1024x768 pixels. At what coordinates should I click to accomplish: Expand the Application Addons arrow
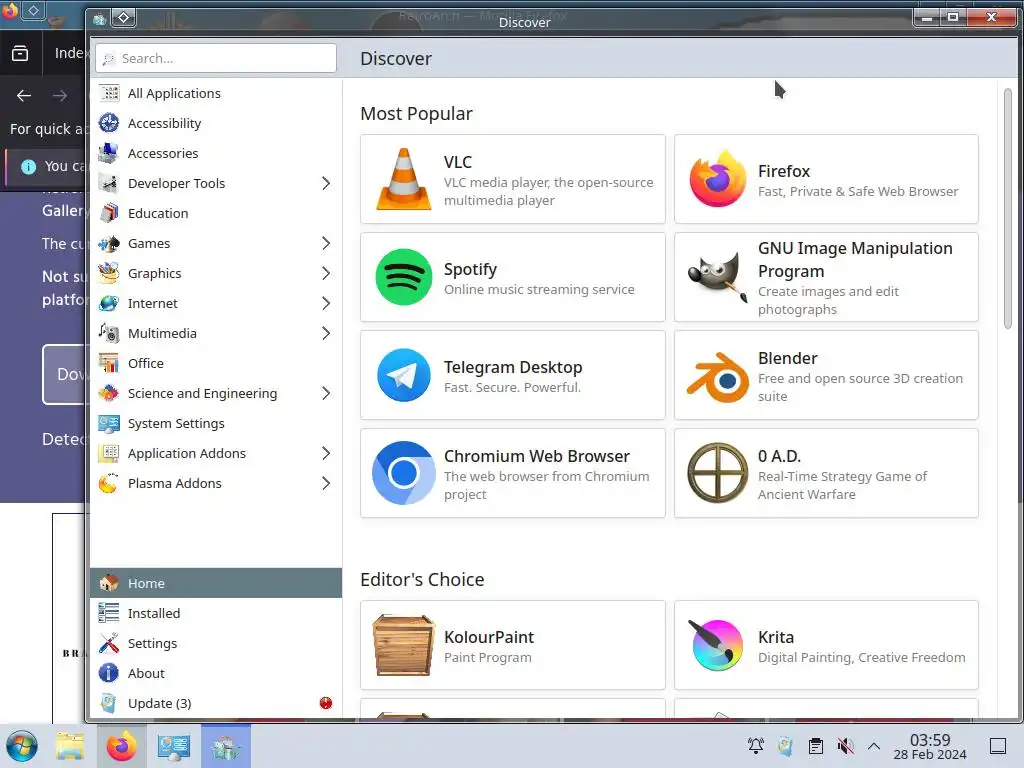point(326,453)
